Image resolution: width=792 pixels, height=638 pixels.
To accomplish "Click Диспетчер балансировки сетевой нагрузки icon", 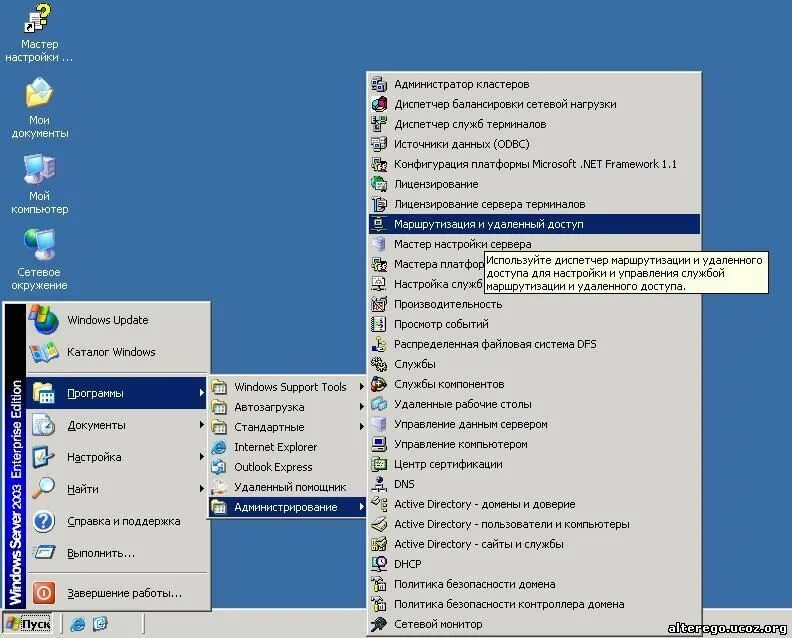I will coord(379,104).
